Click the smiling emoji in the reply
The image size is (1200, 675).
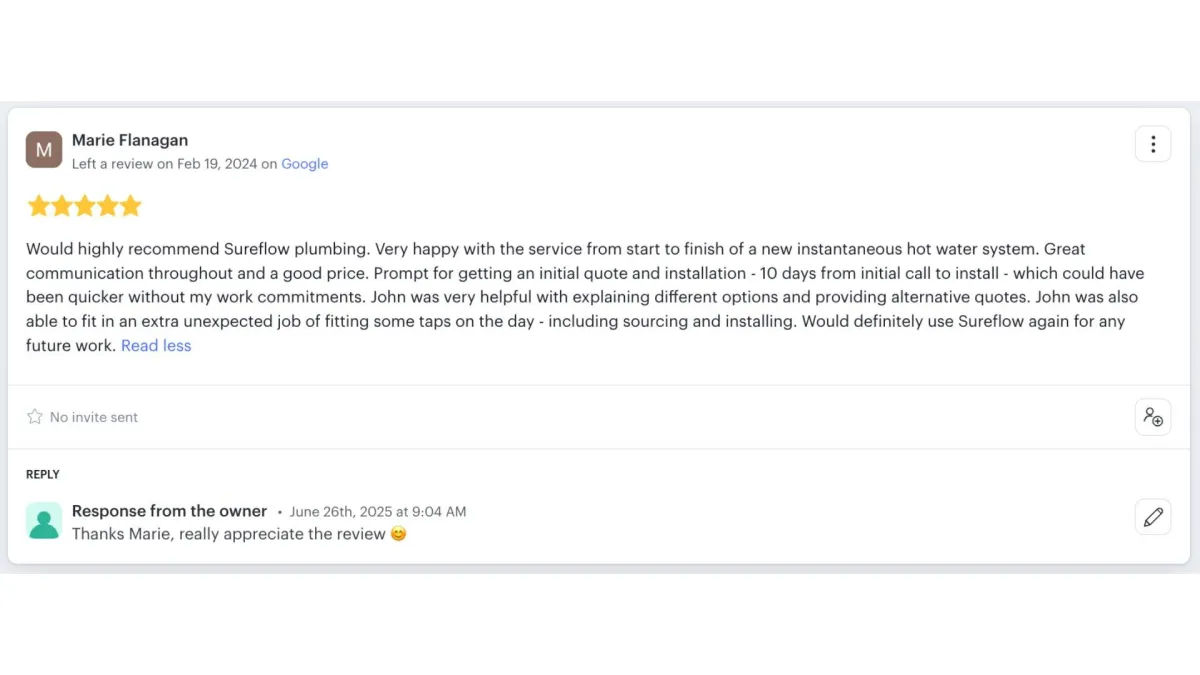(x=398, y=534)
